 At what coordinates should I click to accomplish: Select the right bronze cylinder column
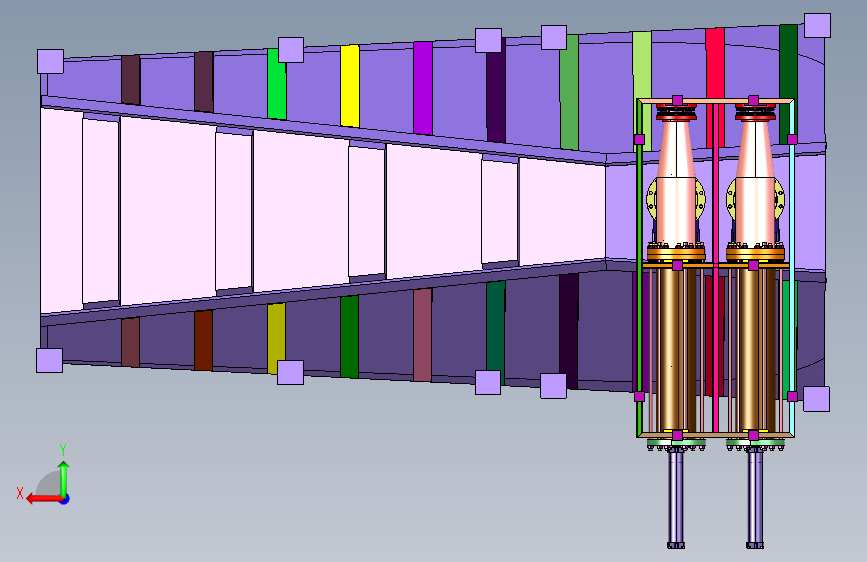755,348
